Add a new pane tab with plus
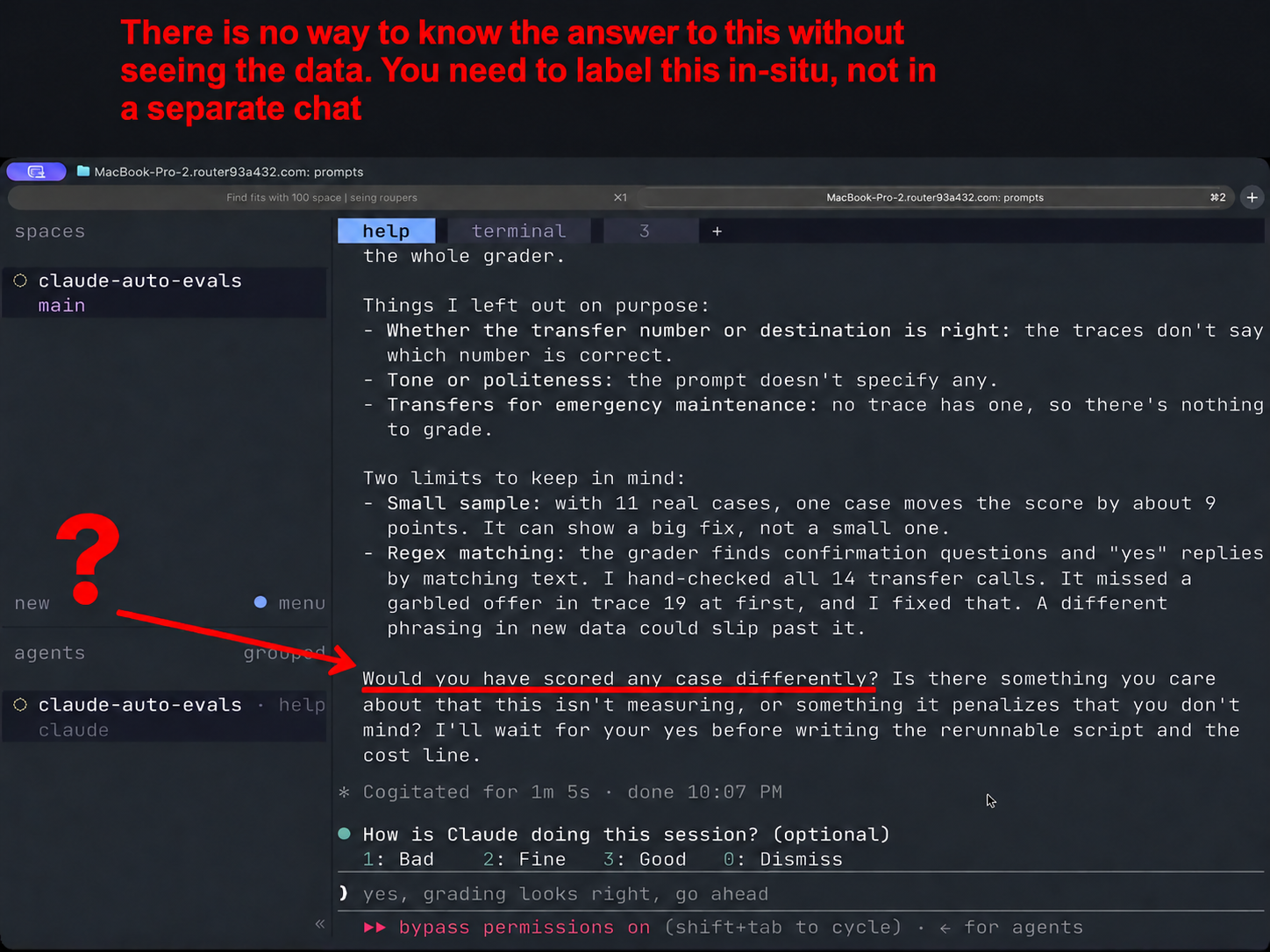Image resolution: width=1270 pixels, height=952 pixels. coord(717,231)
